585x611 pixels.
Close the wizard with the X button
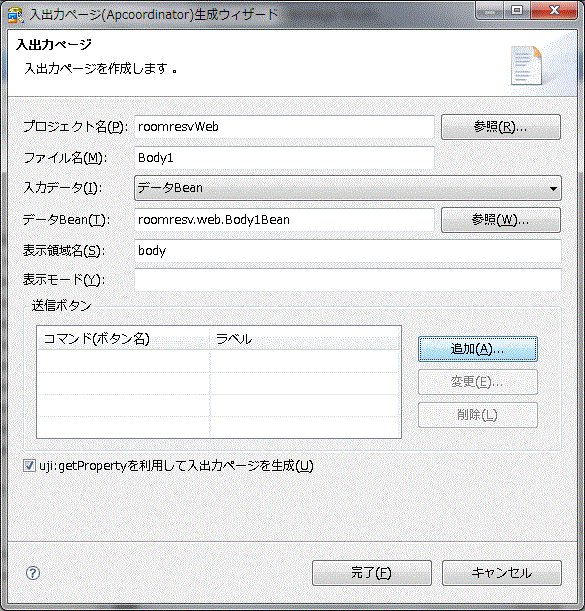(554, 11)
